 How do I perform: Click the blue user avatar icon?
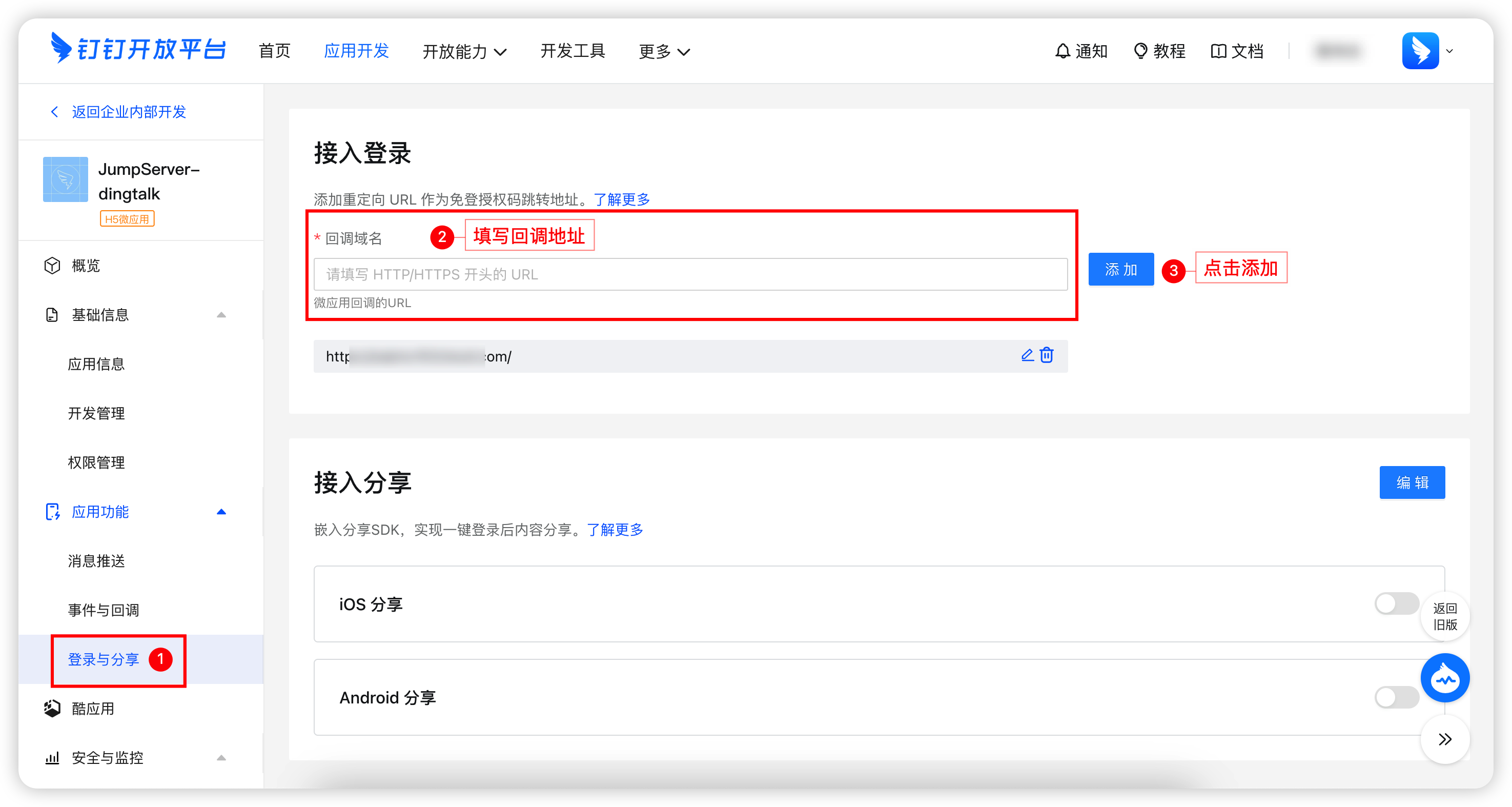pyautogui.click(x=1420, y=51)
